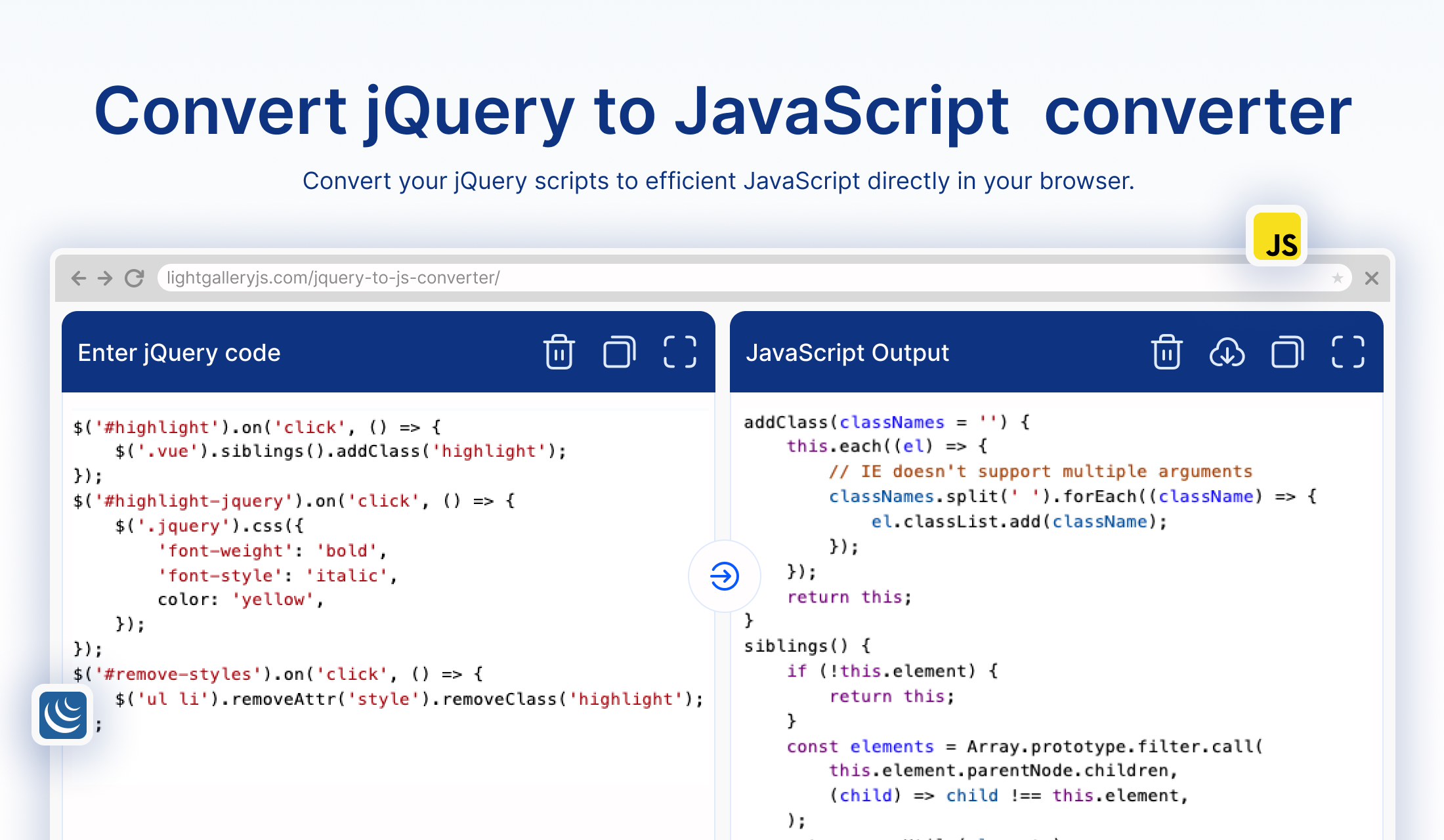Click the Convert jQuery to JavaScript heading

722,112
